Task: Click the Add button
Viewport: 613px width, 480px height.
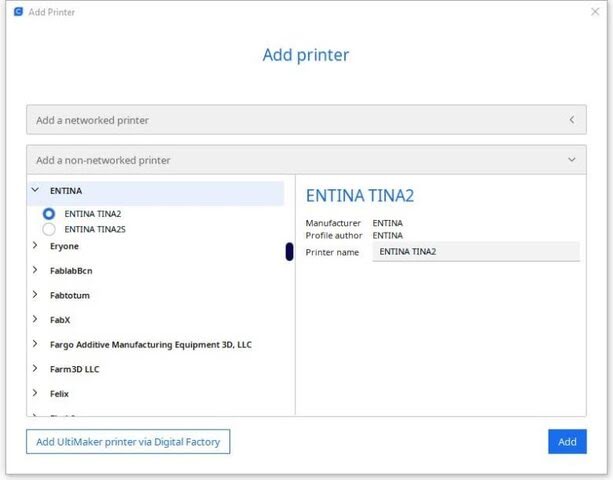Action: pos(567,441)
